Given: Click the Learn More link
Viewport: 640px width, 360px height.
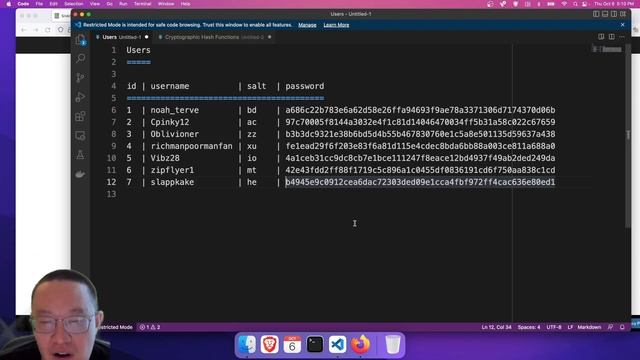Looking at the screenshot, I should 336,25.
